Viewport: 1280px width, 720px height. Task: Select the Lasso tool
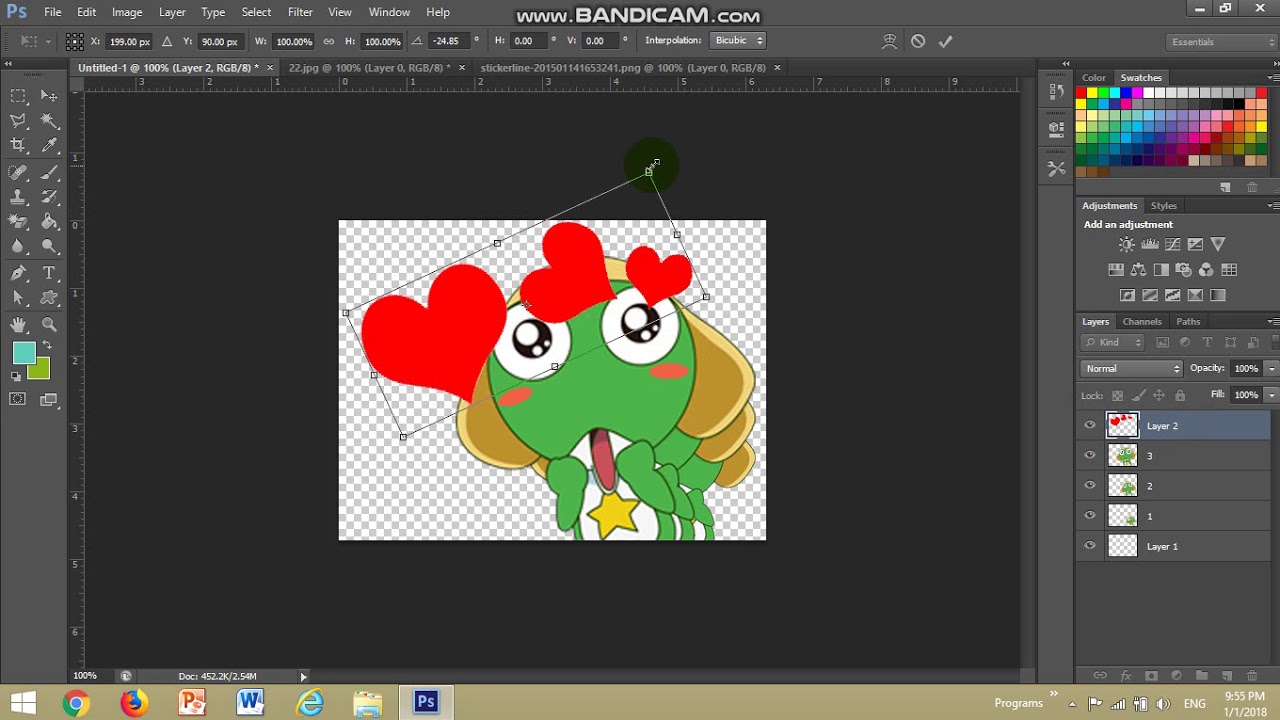tap(18, 121)
